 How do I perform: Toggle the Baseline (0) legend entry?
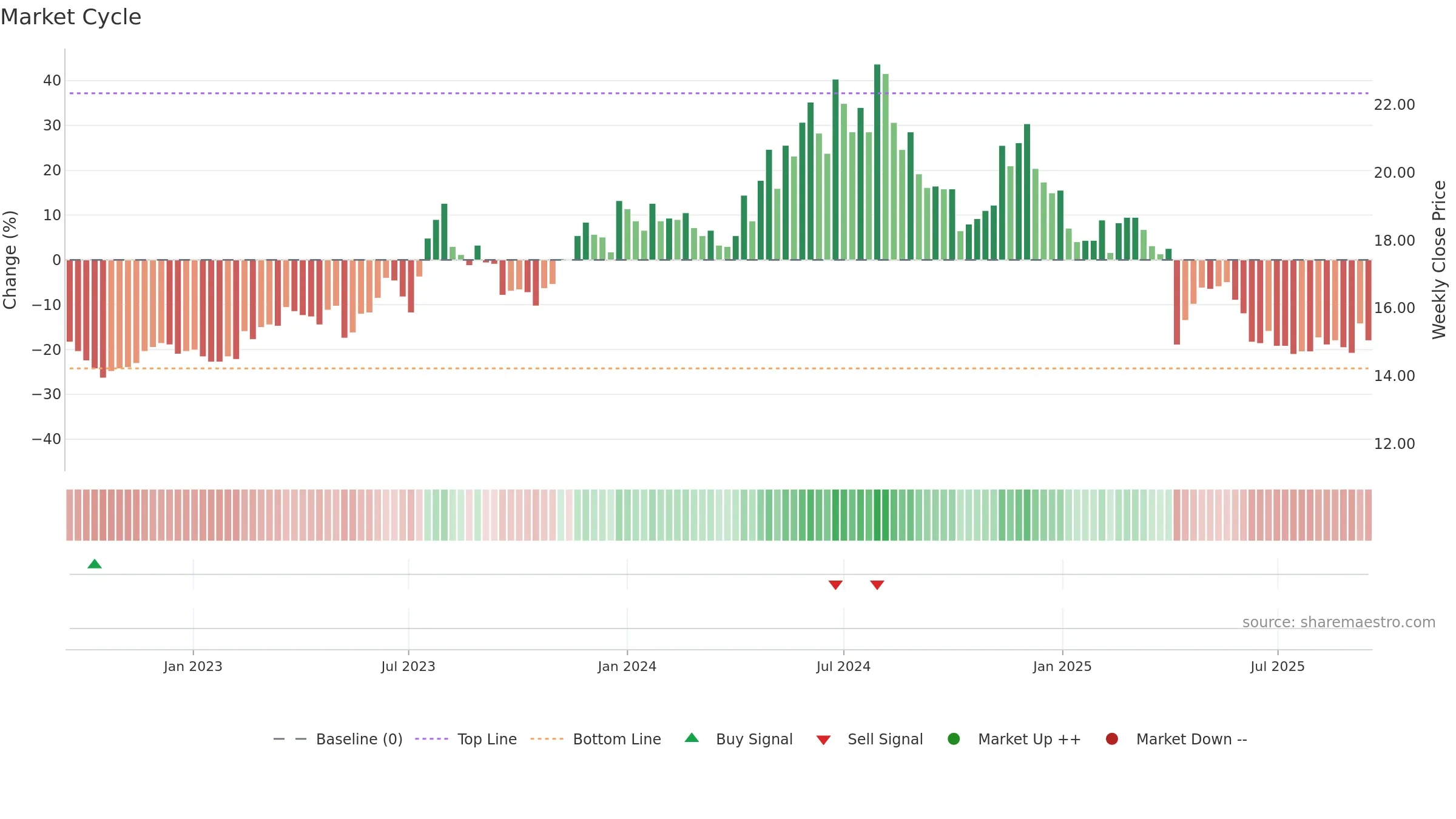[x=338, y=739]
